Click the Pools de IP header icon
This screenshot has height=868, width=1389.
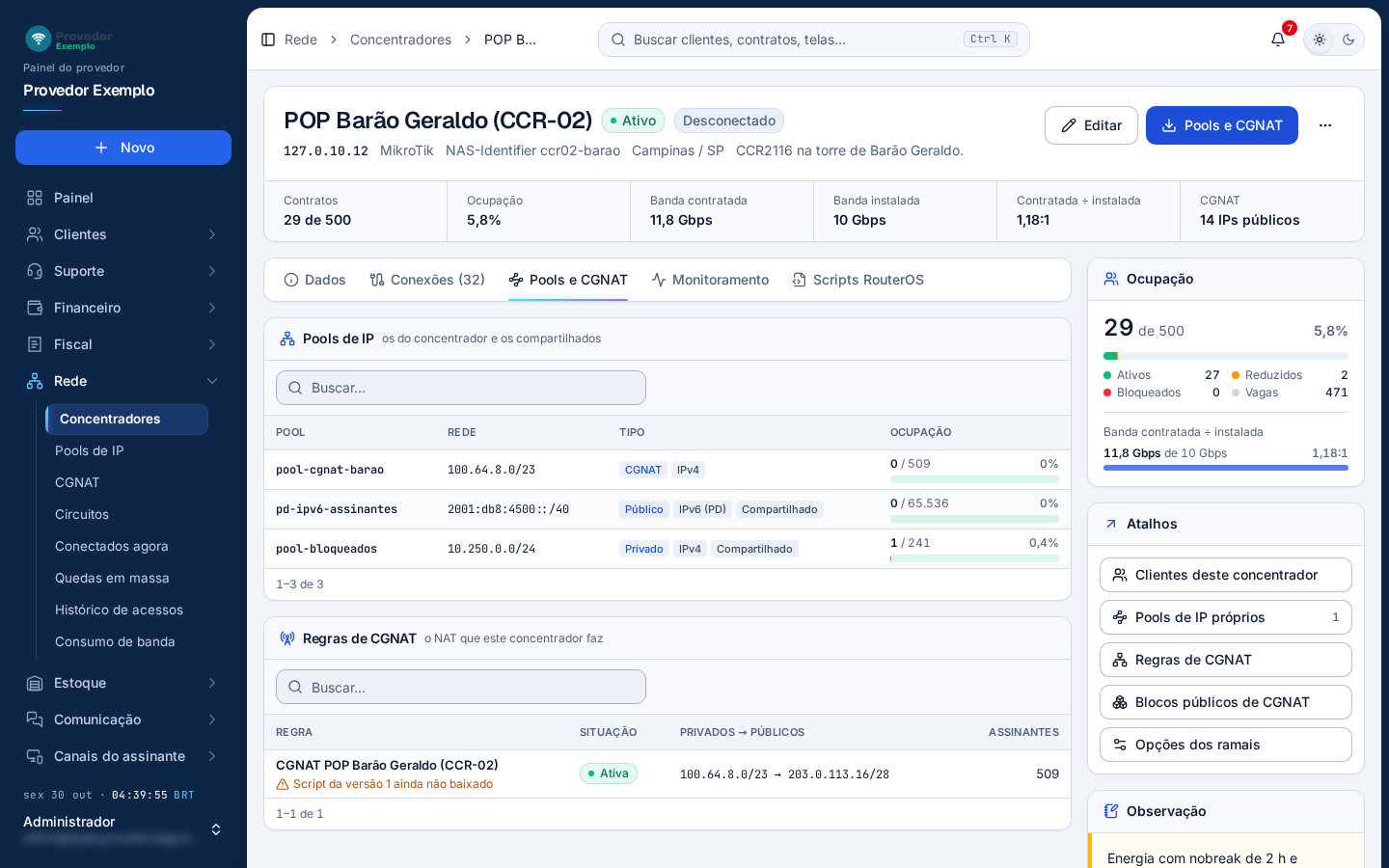click(x=287, y=339)
